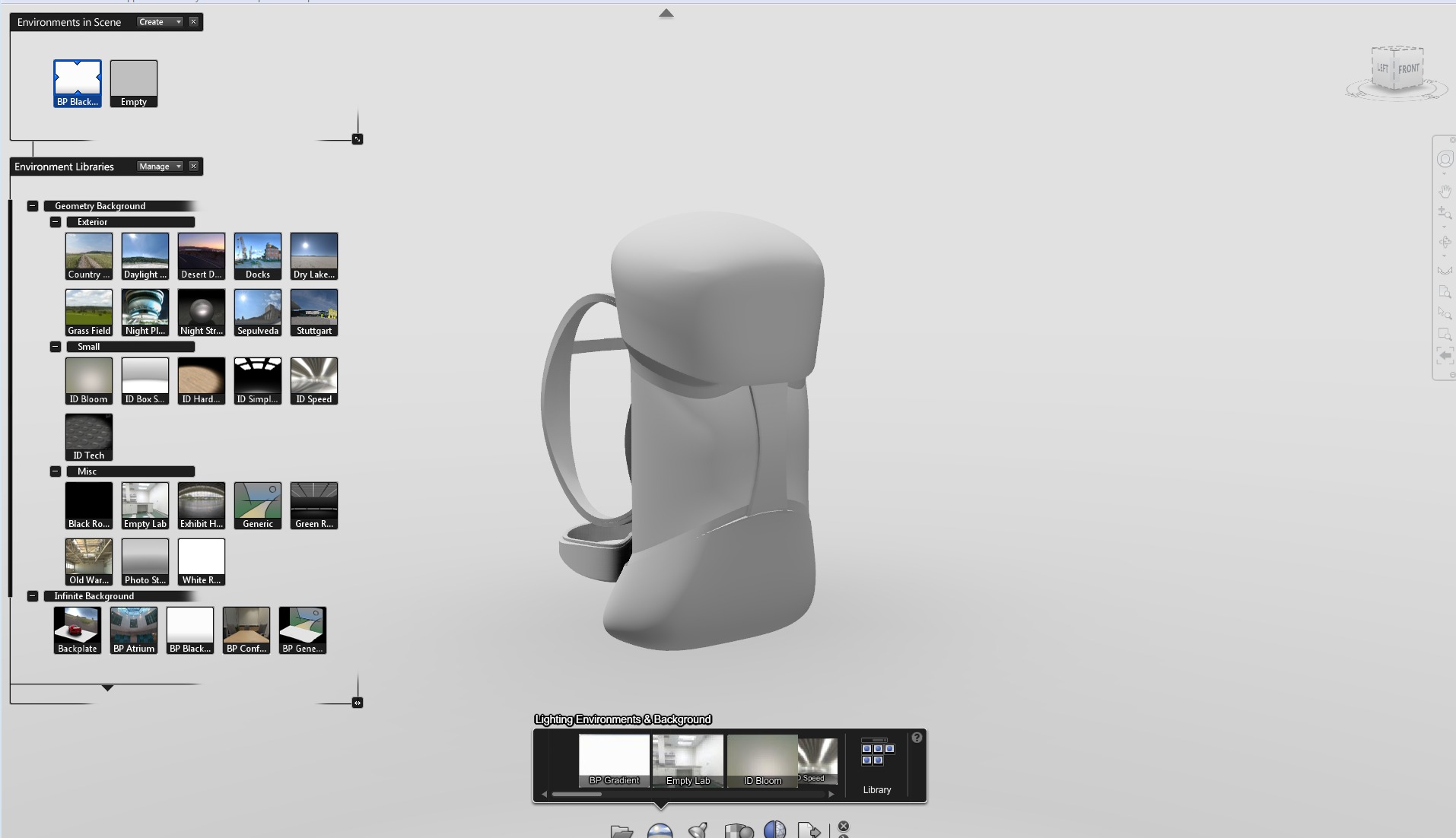Image resolution: width=1456 pixels, height=838 pixels.
Task: Click the back arrow icon on the right toolbar
Action: (1445, 355)
